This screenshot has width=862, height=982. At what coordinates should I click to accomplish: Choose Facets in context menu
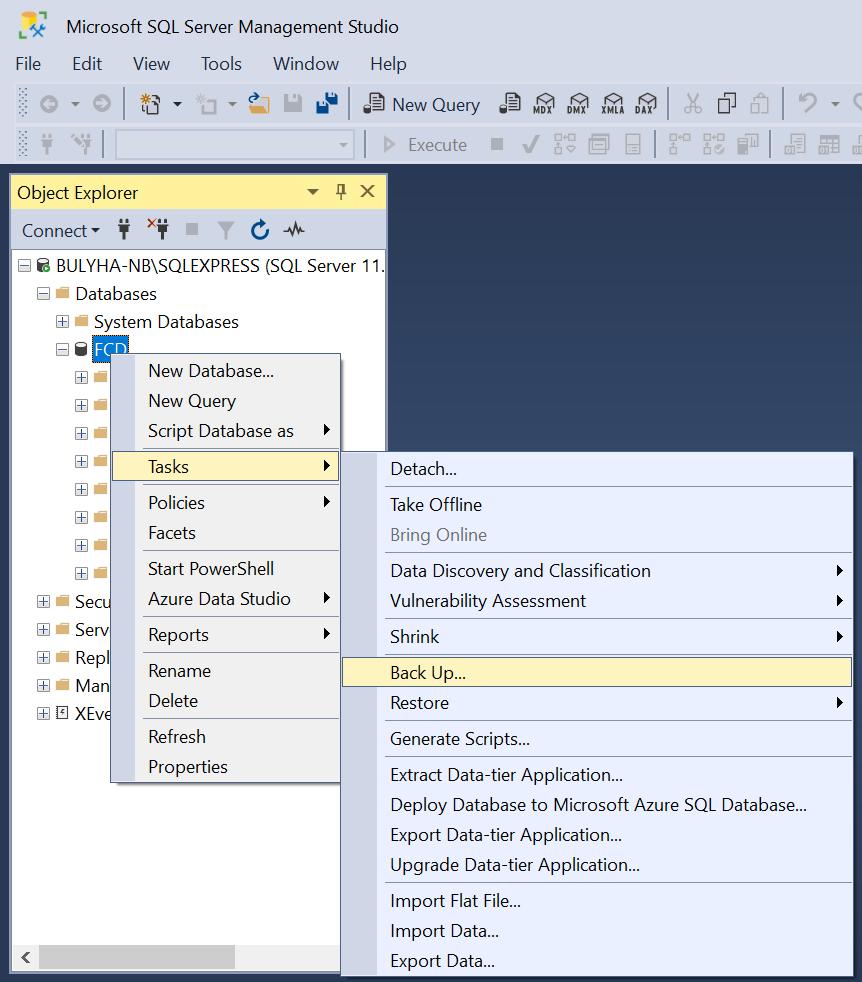226,533
